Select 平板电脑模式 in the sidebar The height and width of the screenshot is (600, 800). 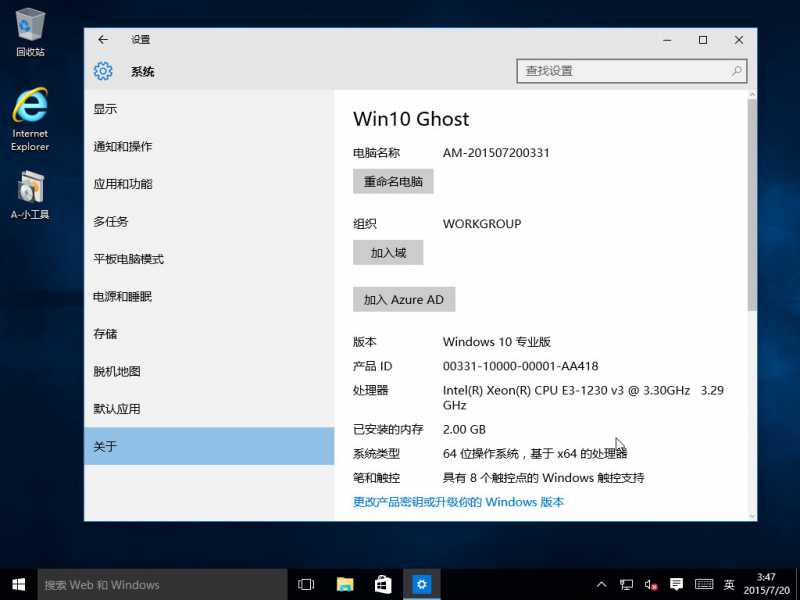point(209,259)
